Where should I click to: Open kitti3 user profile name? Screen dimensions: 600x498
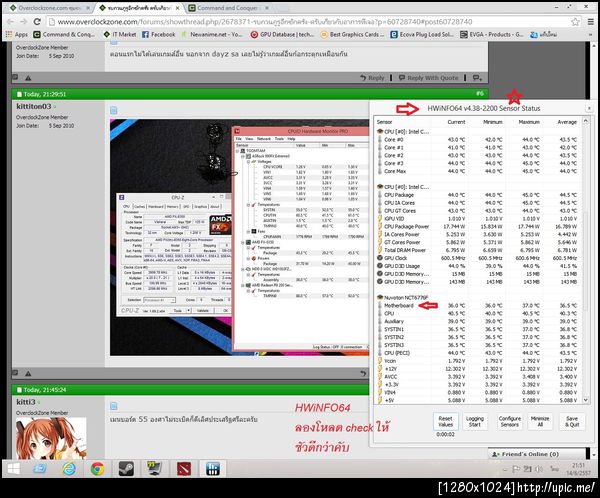click(26, 402)
